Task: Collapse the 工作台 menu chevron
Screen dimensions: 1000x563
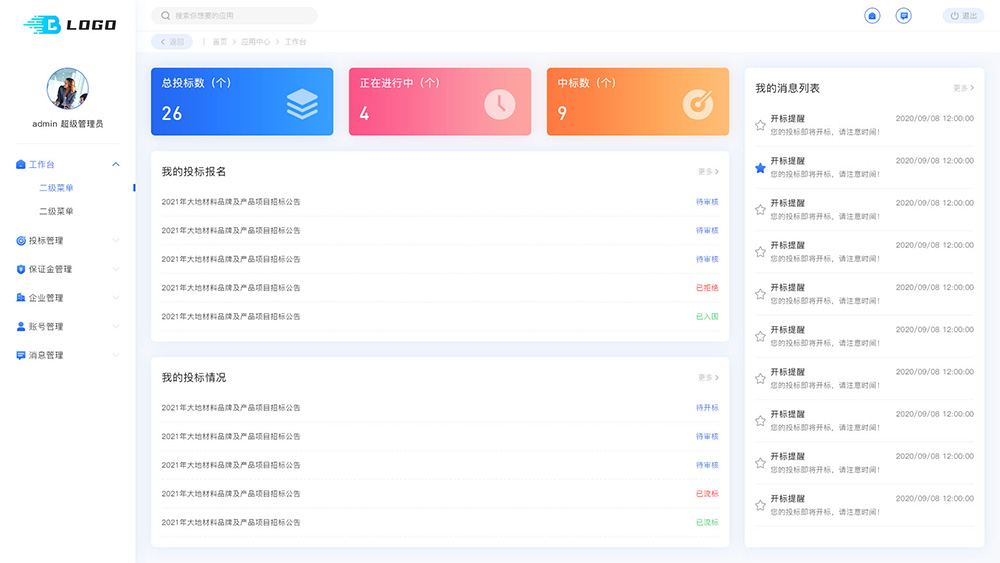Action: coord(116,164)
